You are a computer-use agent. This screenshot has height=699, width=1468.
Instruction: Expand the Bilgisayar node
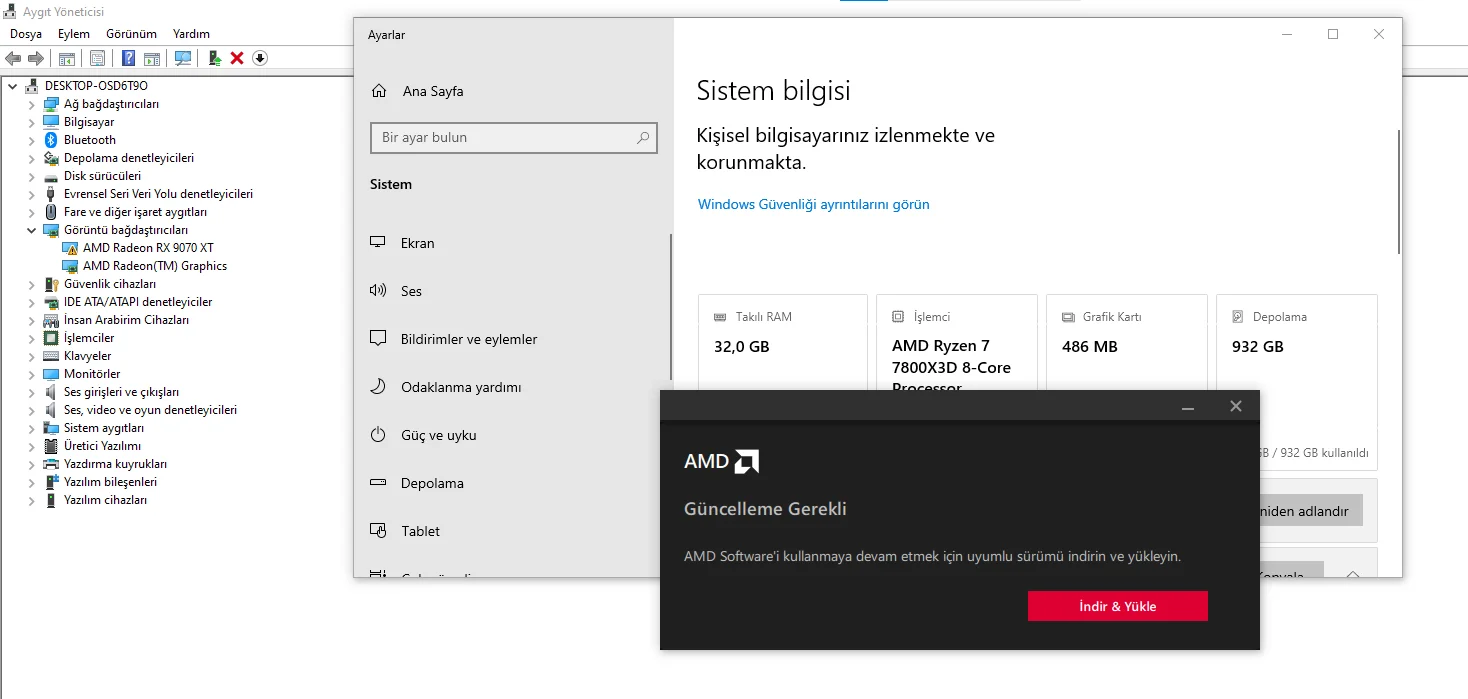pyautogui.click(x=31, y=122)
